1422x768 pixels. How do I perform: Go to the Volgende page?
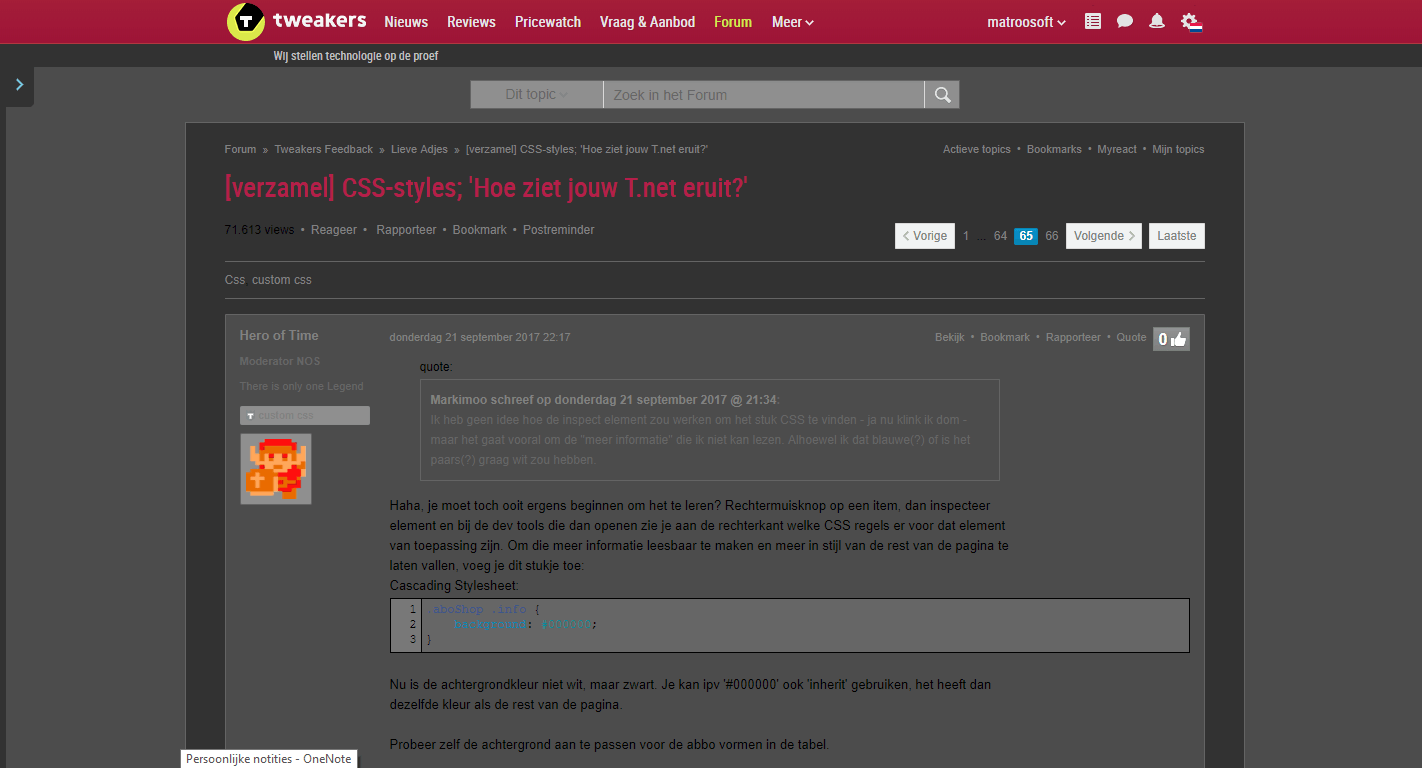[1104, 236]
